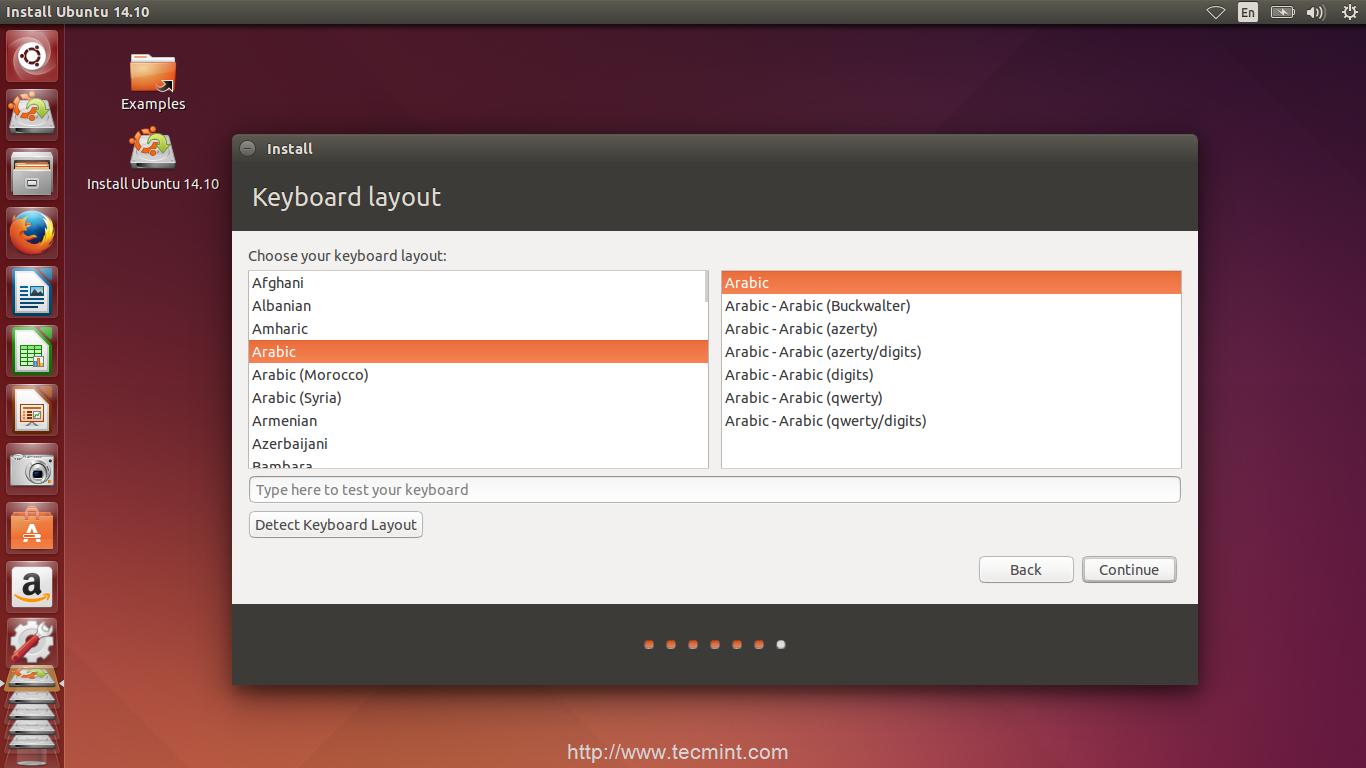Select Arabic in the language list
The width and height of the screenshot is (1366, 768).
pyautogui.click(x=478, y=352)
